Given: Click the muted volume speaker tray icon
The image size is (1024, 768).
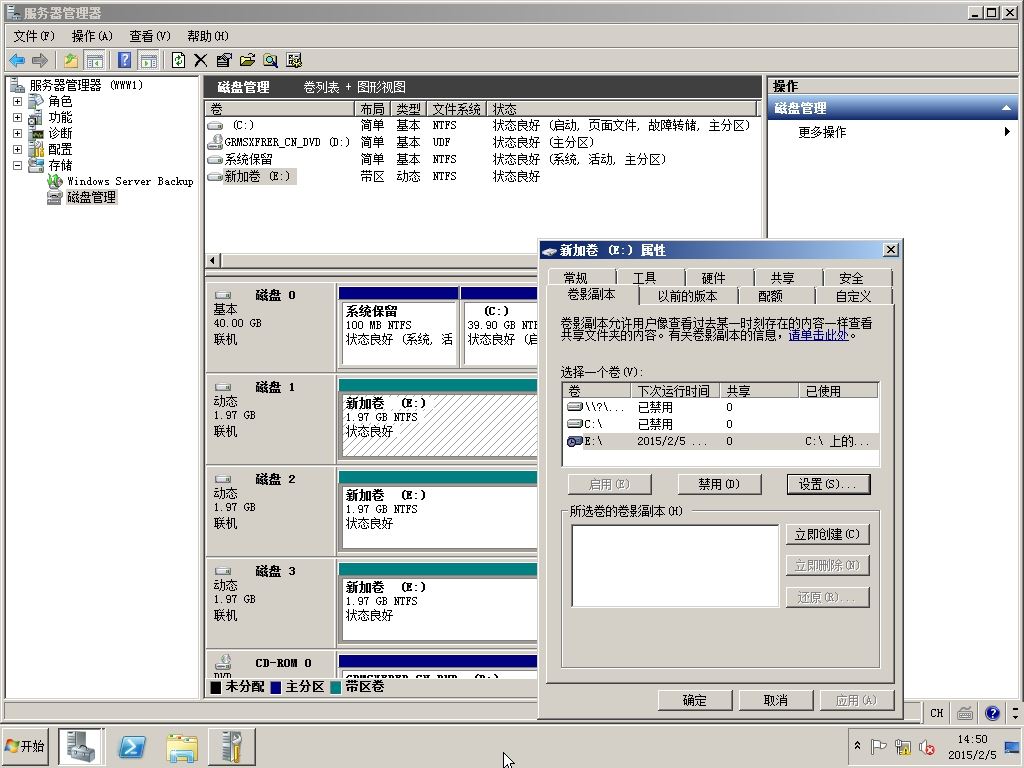Looking at the screenshot, I should 926,746.
